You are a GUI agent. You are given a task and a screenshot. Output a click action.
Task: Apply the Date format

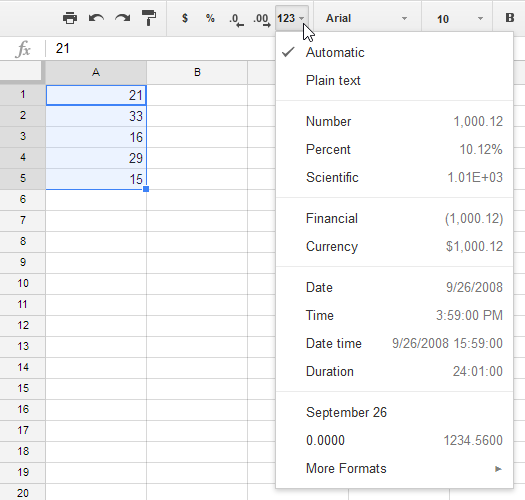pos(394,287)
